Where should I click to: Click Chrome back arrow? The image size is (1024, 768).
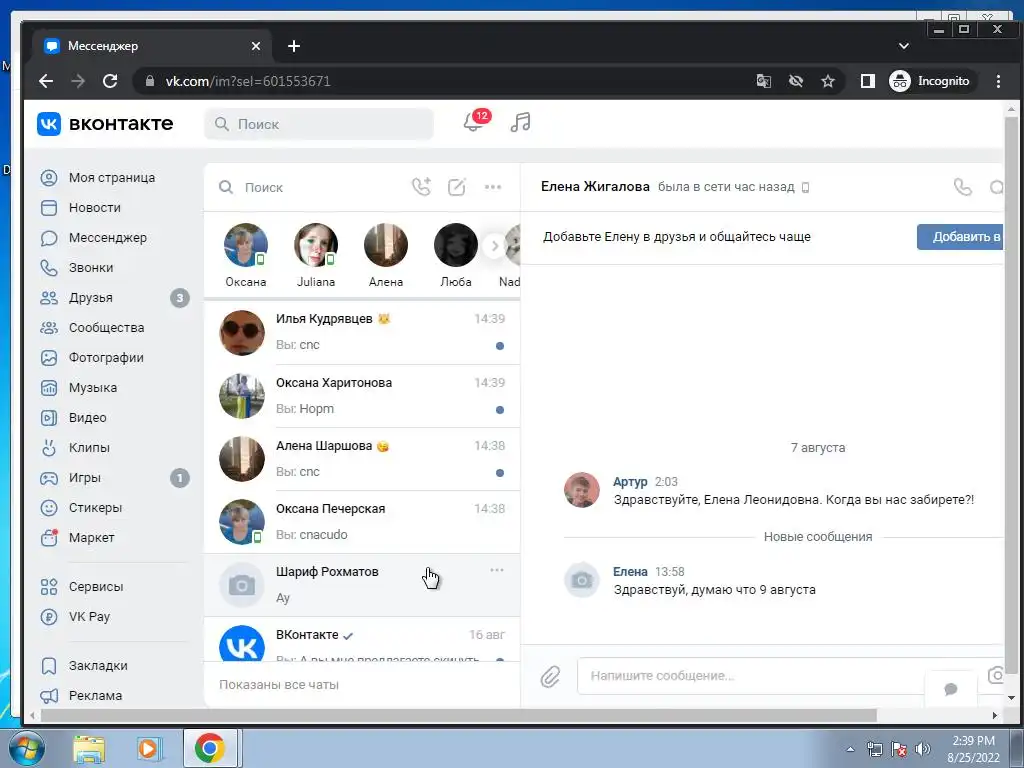pos(46,81)
